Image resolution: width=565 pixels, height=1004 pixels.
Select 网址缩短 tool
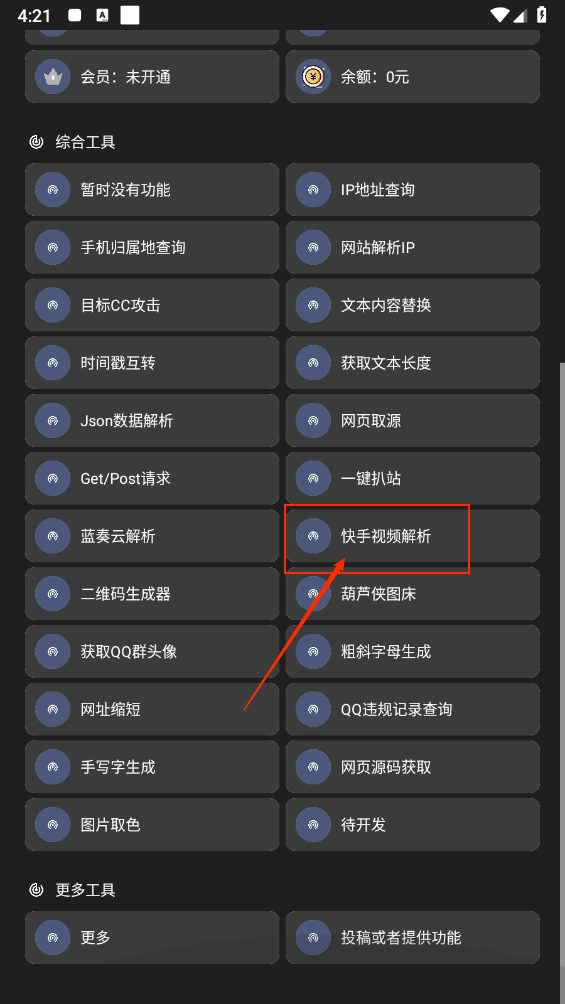[152, 709]
